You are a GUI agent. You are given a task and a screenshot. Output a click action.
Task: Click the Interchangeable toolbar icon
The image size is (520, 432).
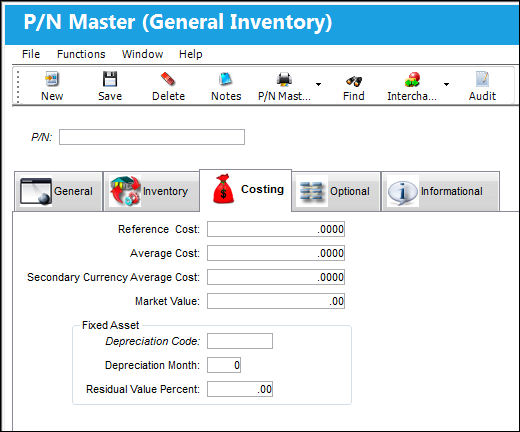tap(412, 79)
